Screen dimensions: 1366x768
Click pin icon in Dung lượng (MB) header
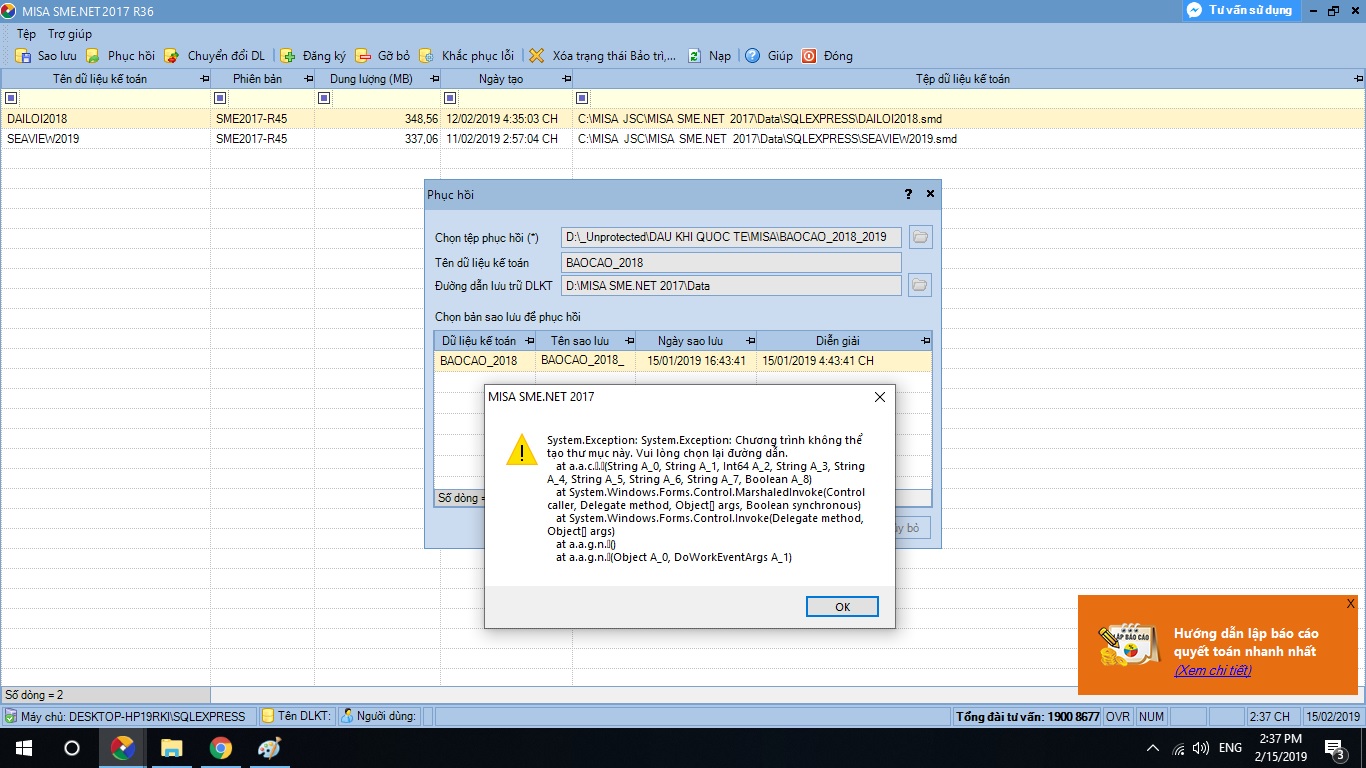coord(433,79)
